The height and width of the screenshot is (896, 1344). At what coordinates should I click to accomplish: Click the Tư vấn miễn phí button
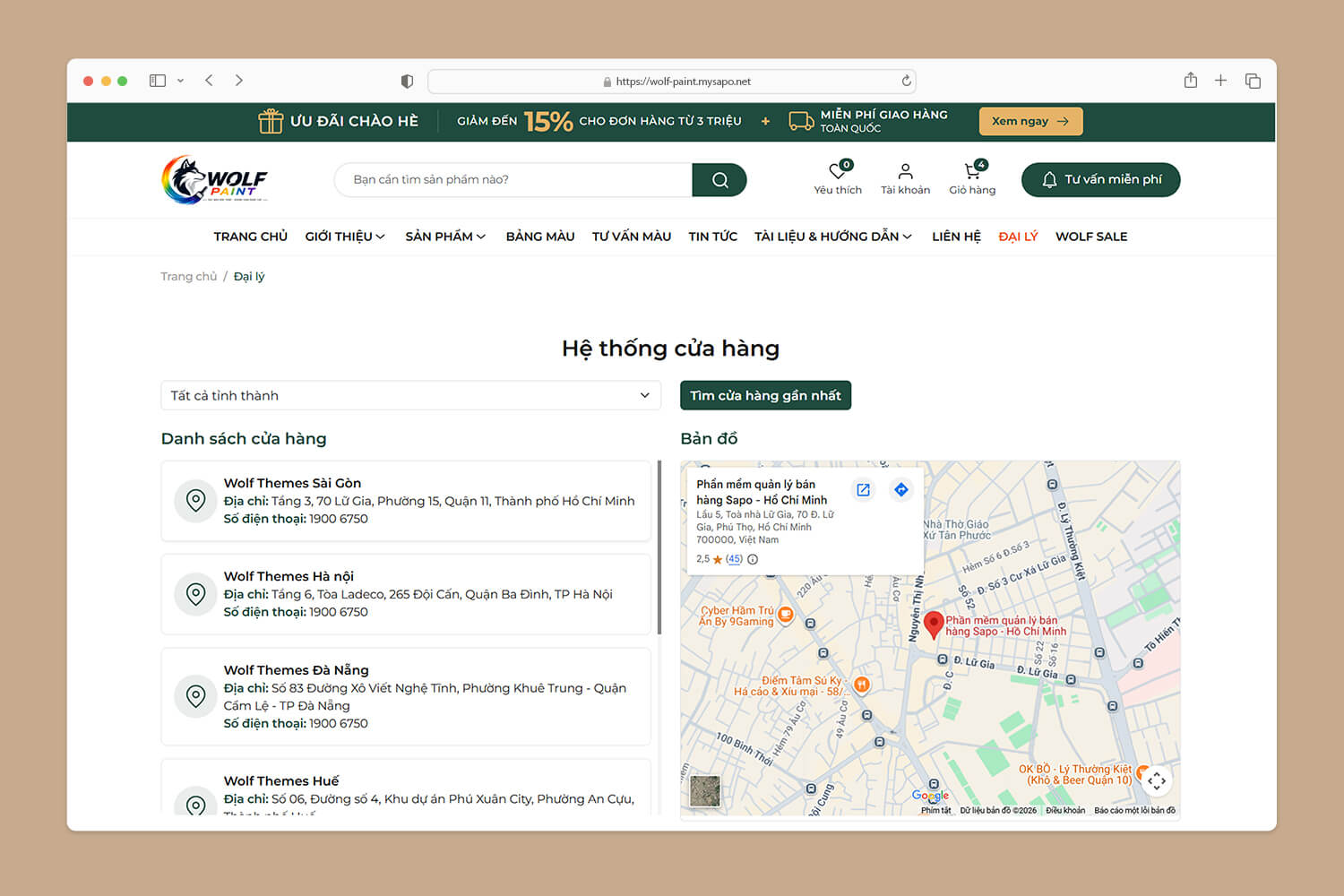pyautogui.click(x=1100, y=179)
